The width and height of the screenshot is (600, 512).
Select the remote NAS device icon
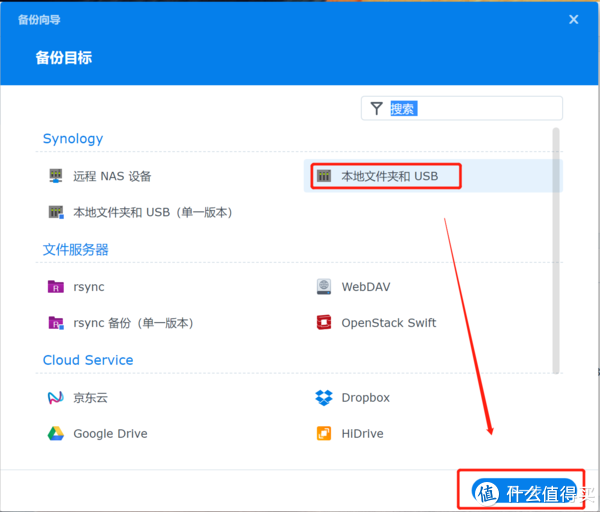[x=56, y=176]
